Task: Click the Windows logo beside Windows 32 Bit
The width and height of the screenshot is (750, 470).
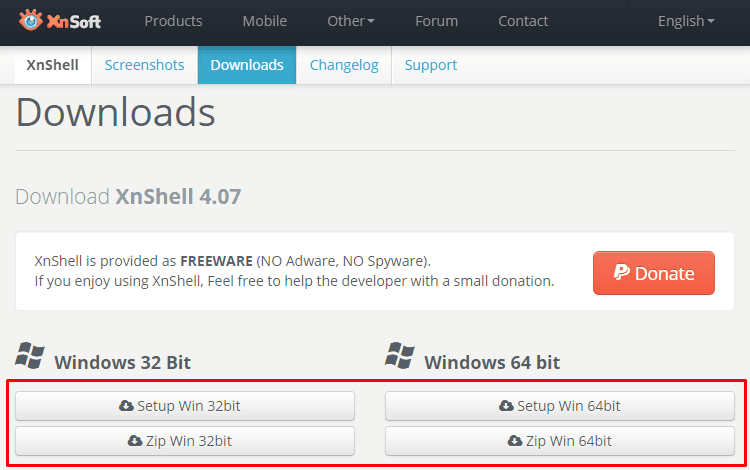Action: 30,355
